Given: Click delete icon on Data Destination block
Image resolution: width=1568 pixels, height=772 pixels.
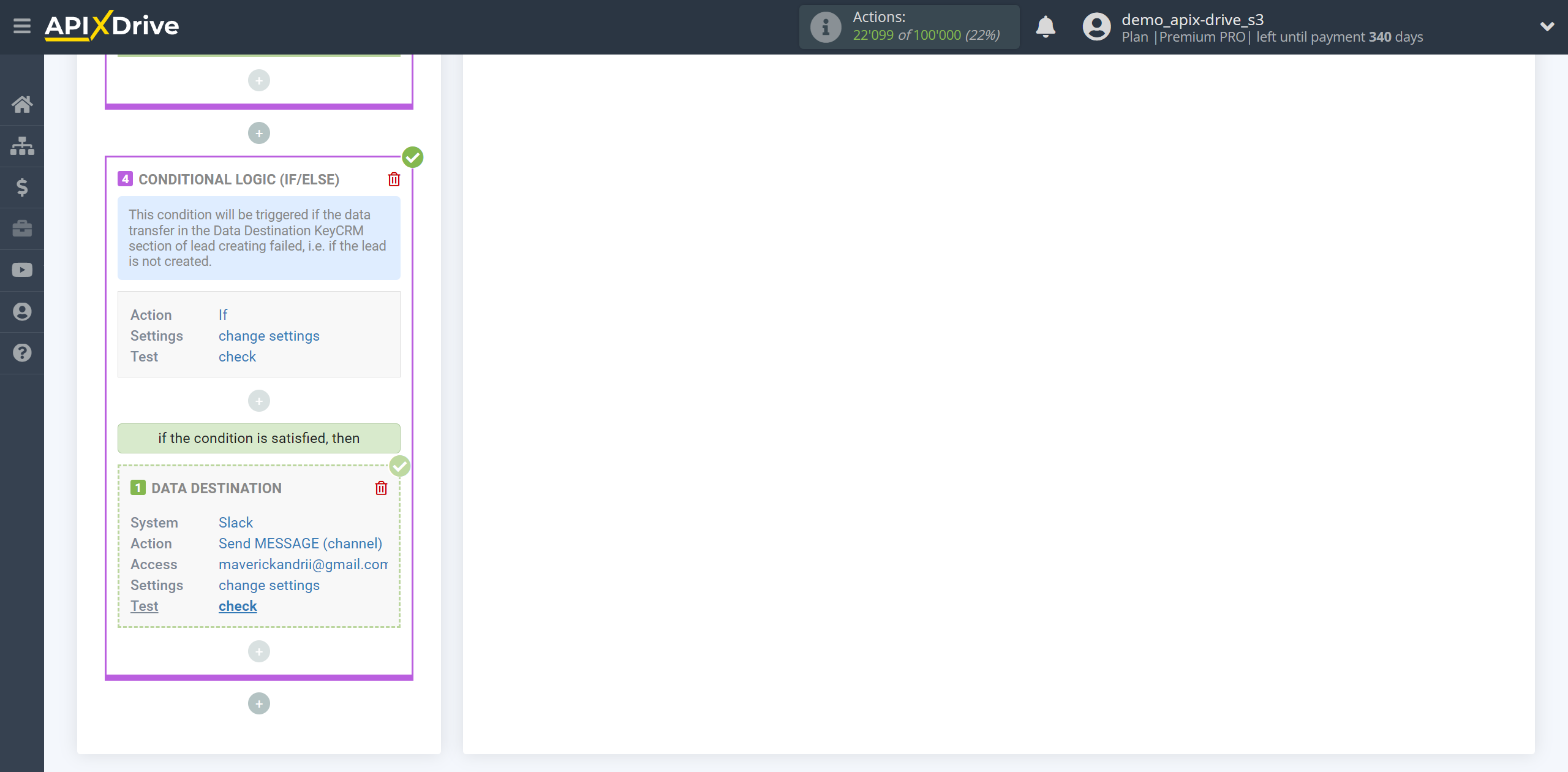Looking at the screenshot, I should pos(381,488).
